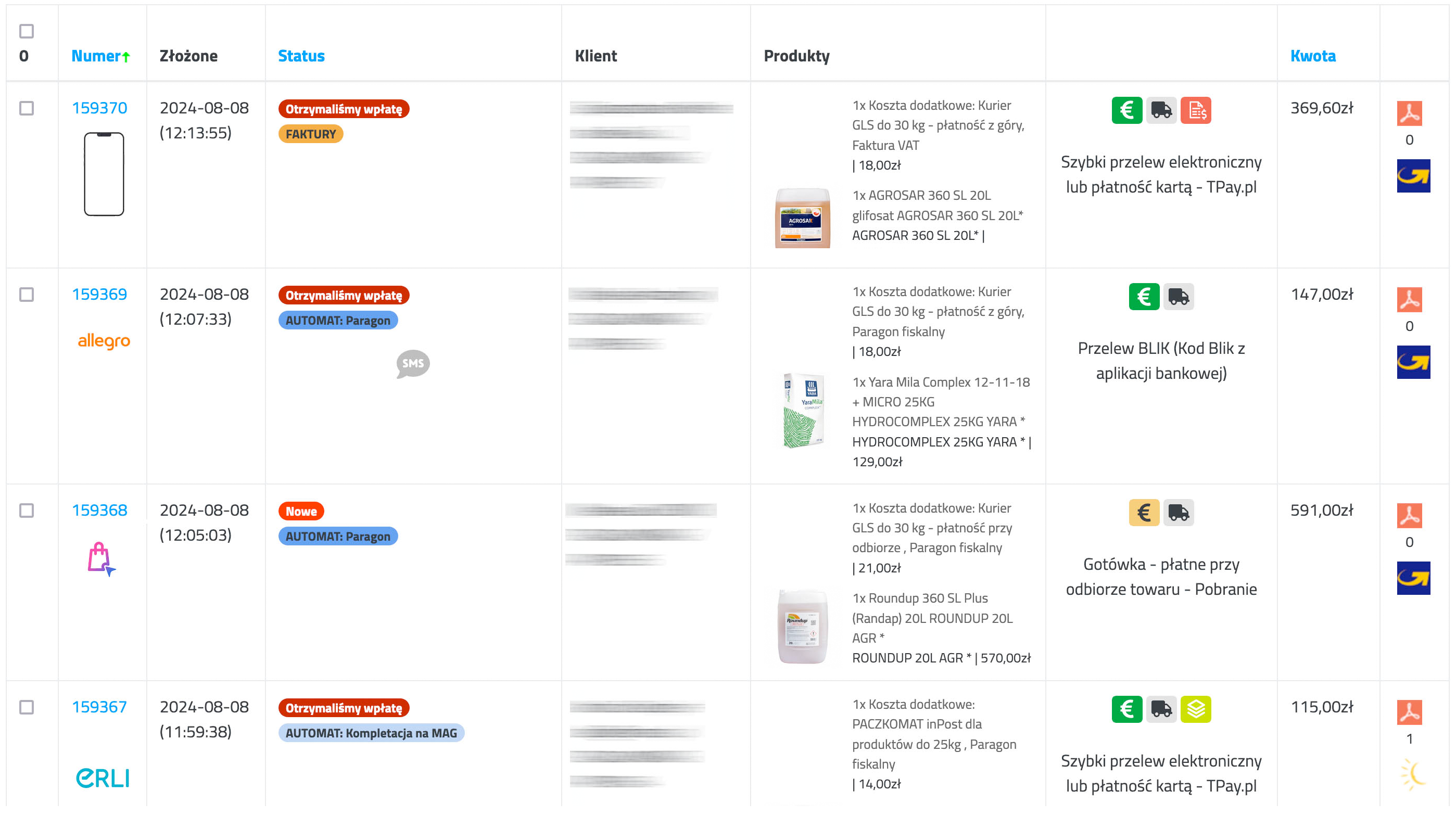
Task: Tick checkbox of order 159367
Action: point(27,707)
